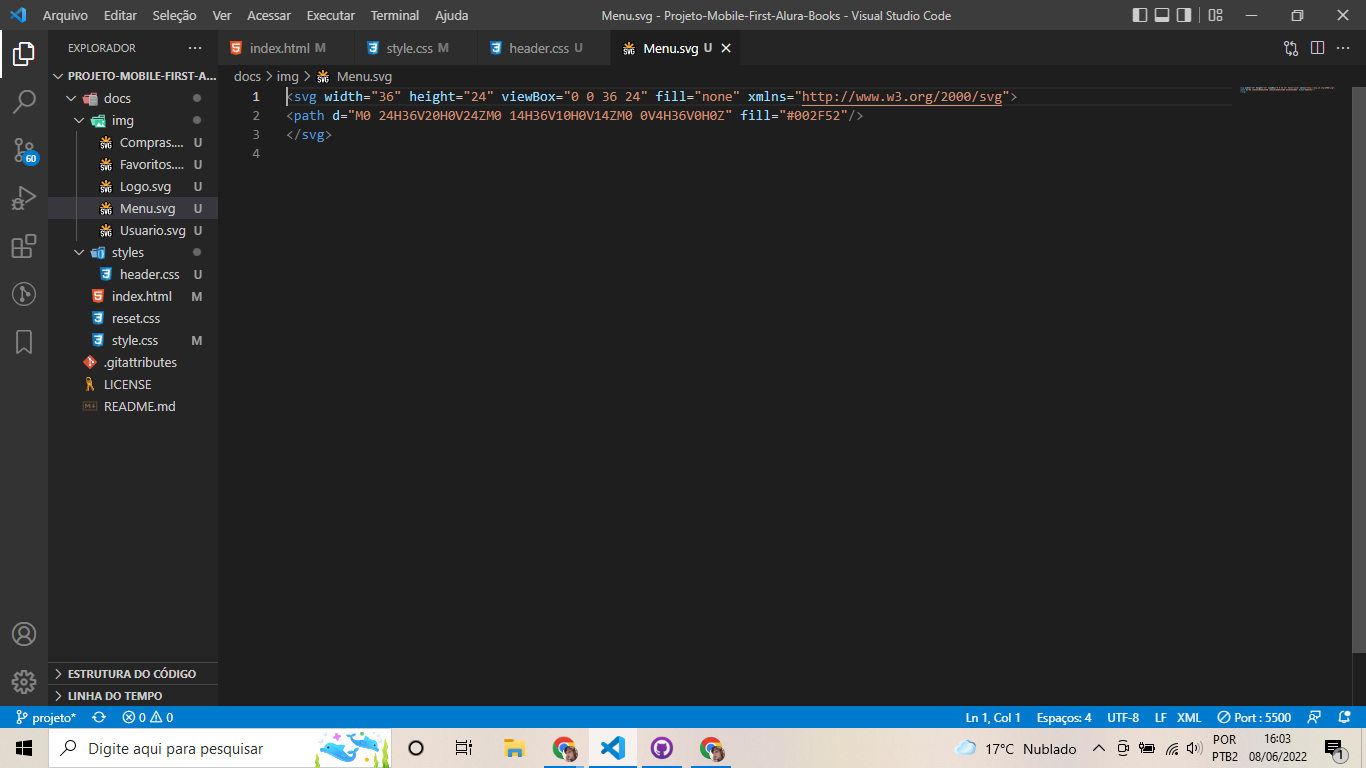Image resolution: width=1366 pixels, height=768 pixels.
Task: Open the Extensions view
Action: coord(24,246)
